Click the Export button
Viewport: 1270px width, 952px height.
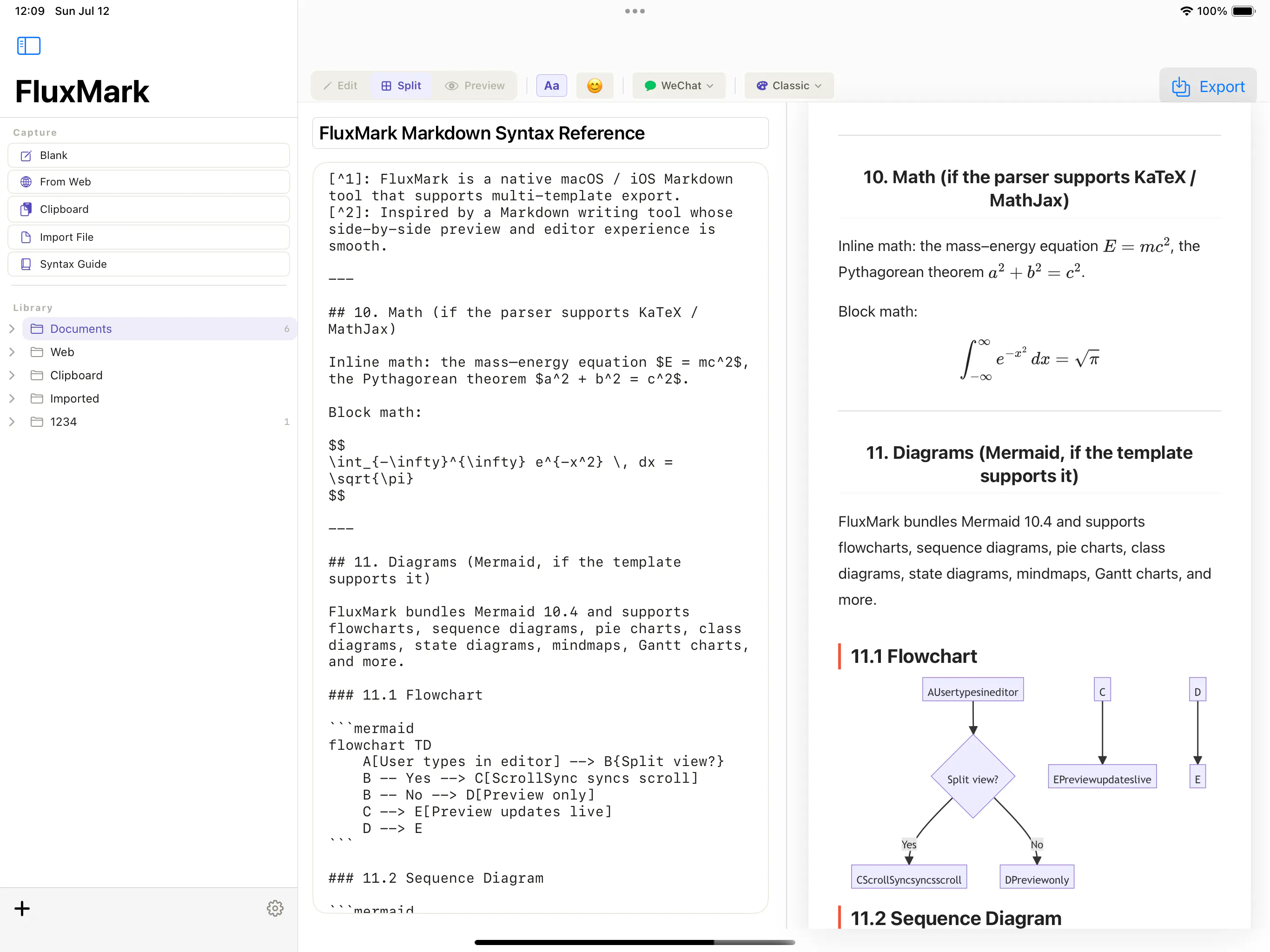pos(1208,87)
